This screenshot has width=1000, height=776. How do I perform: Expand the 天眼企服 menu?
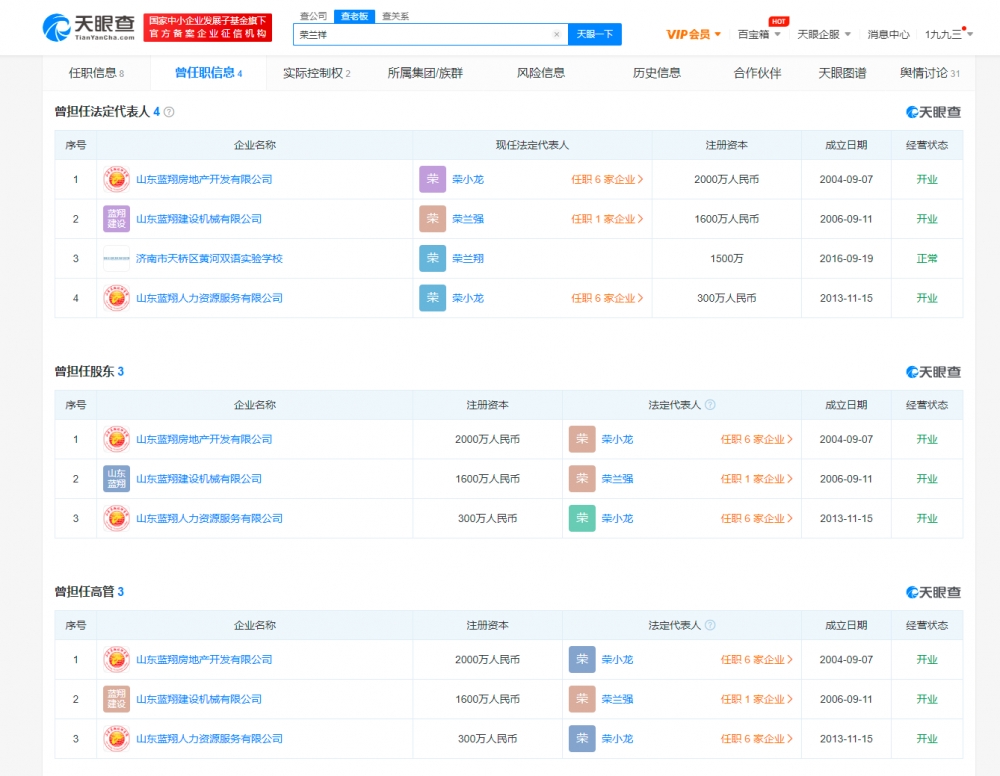pyautogui.click(x=824, y=34)
